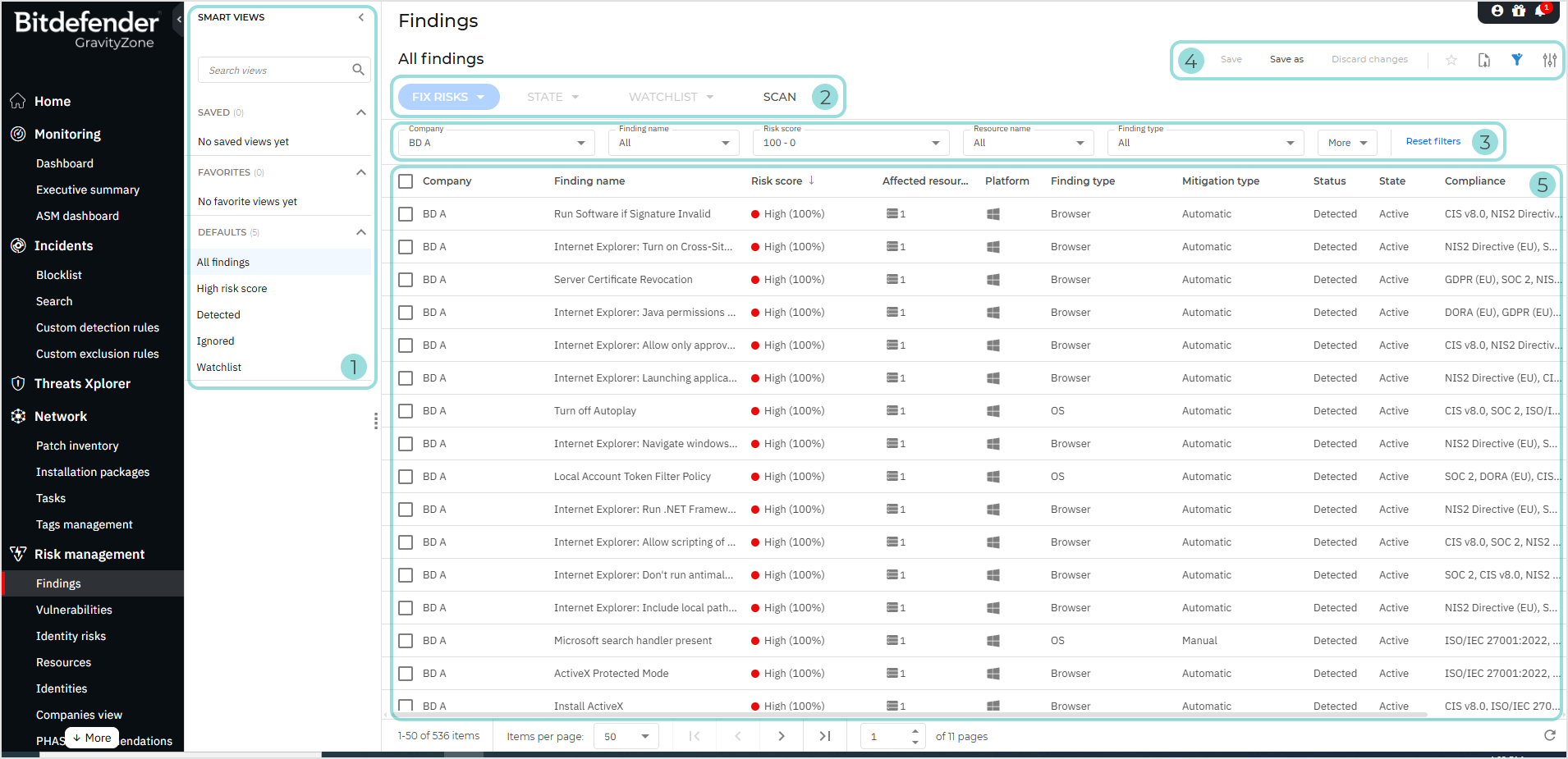Select the High risk score default view
The height and width of the screenshot is (759, 1568).
[x=232, y=289]
